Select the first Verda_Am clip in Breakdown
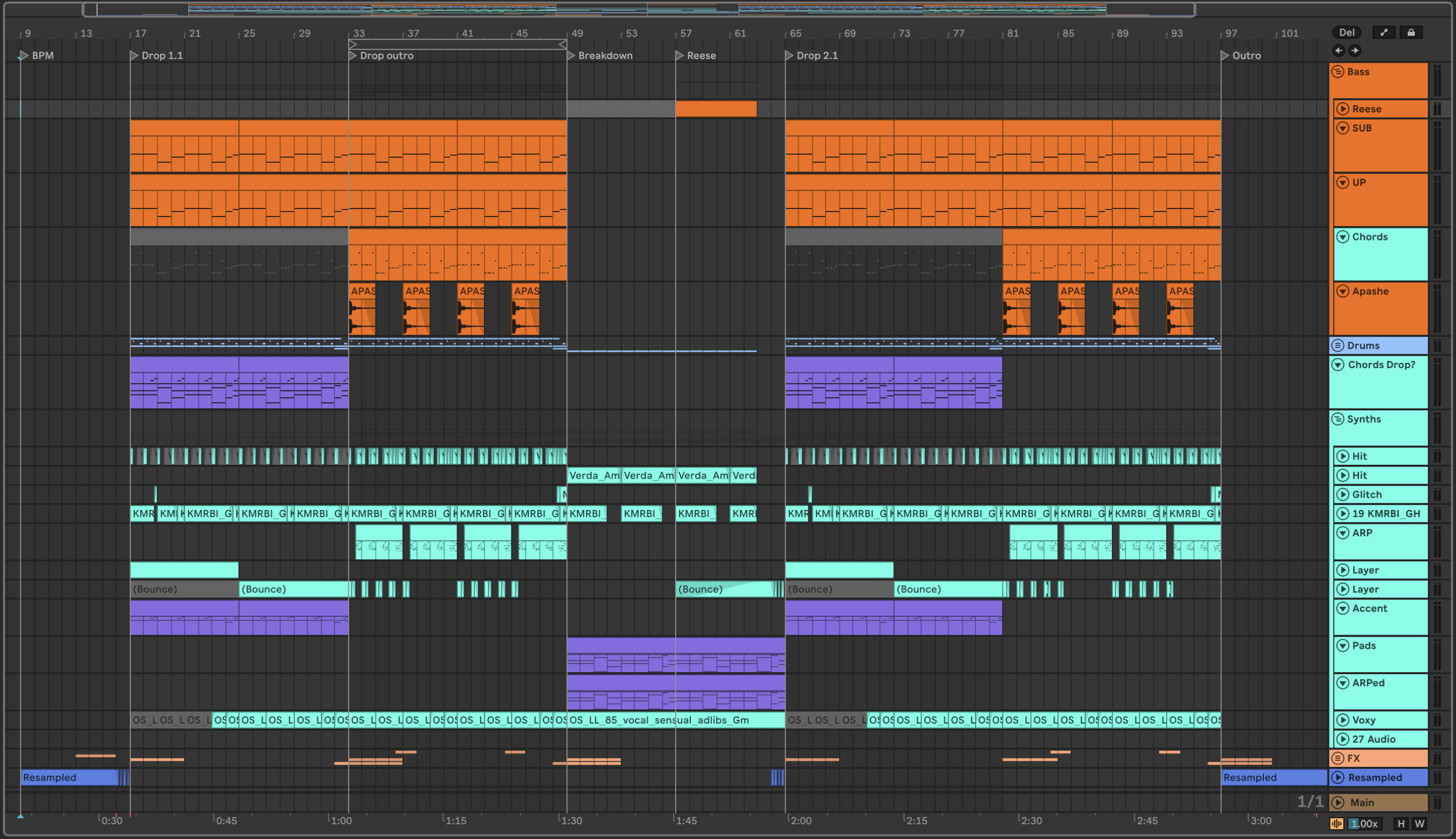Image resolution: width=1456 pixels, height=839 pixels. click(594, 475)
